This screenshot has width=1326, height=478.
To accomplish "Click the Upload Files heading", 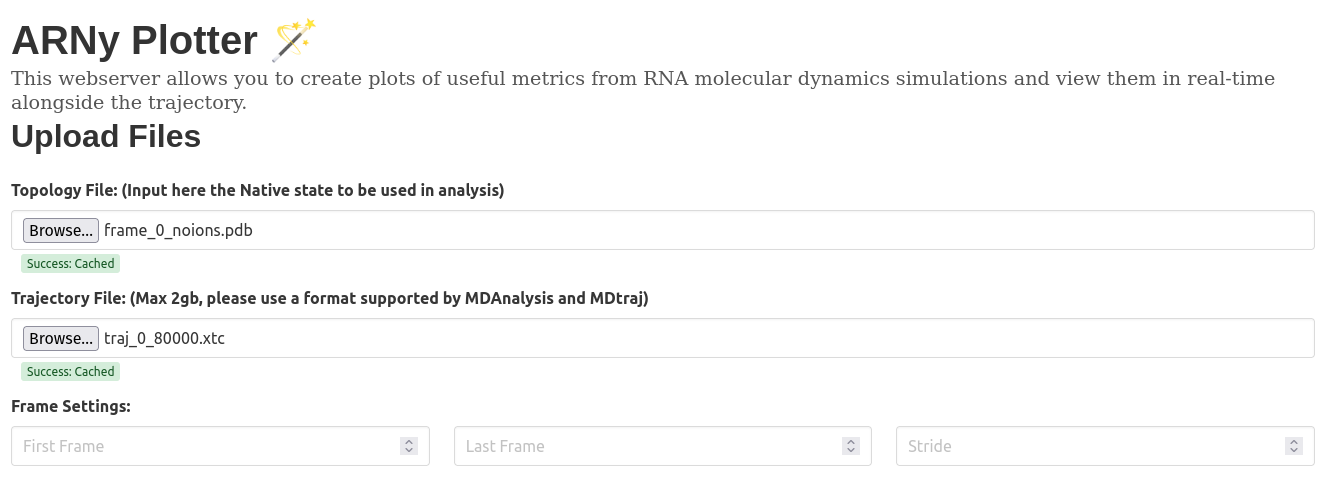I will 106,137.
